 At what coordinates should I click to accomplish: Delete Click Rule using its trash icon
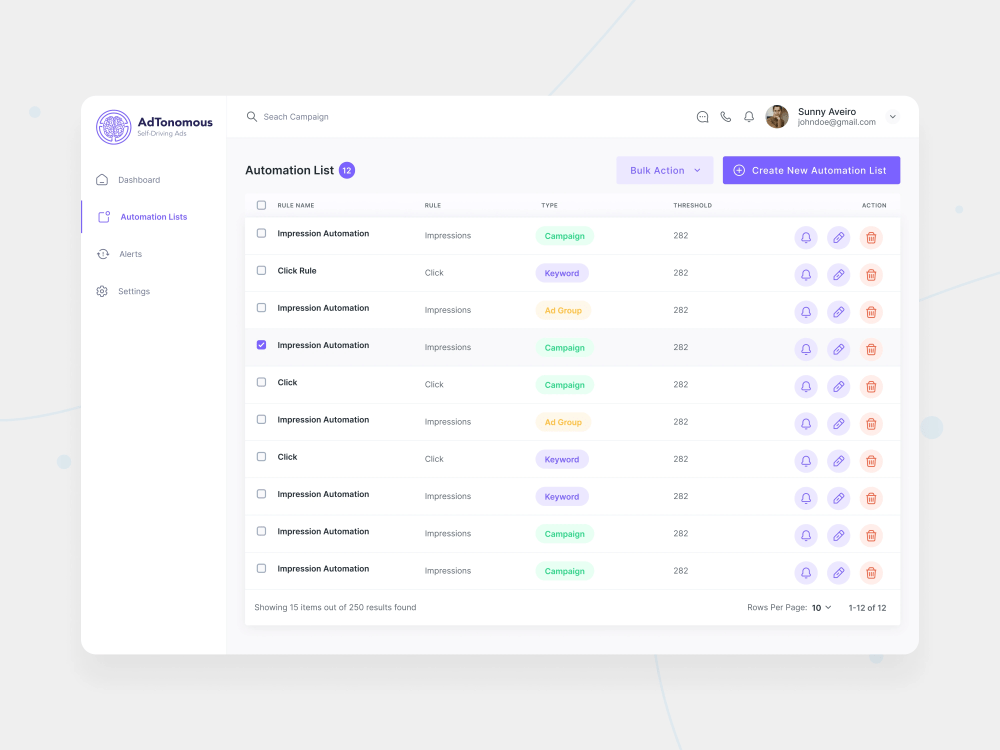coord(871,274)
